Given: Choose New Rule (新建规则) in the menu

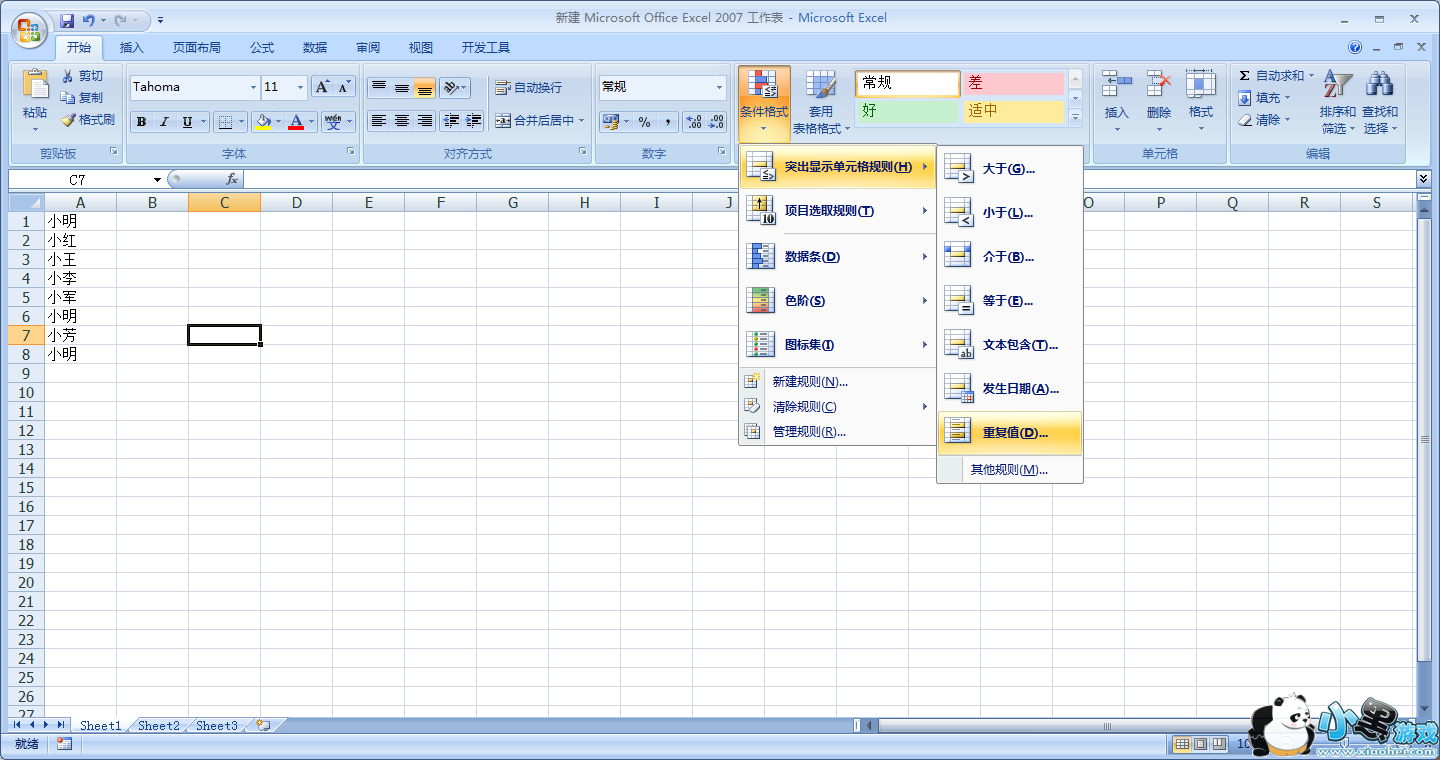Looking at the screenshot, I should [809, 382].
